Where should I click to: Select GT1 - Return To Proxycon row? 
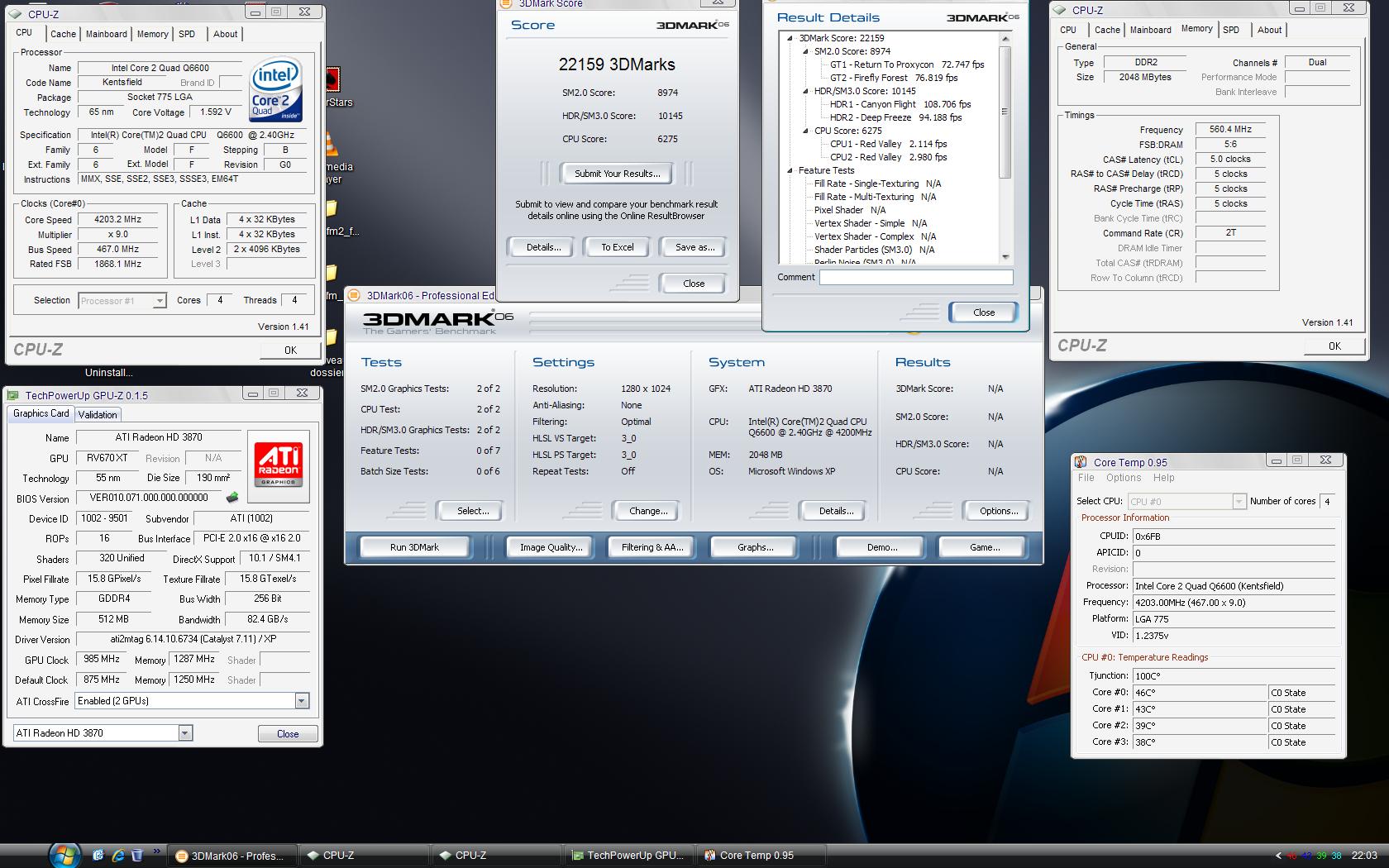tap(907, 64)
